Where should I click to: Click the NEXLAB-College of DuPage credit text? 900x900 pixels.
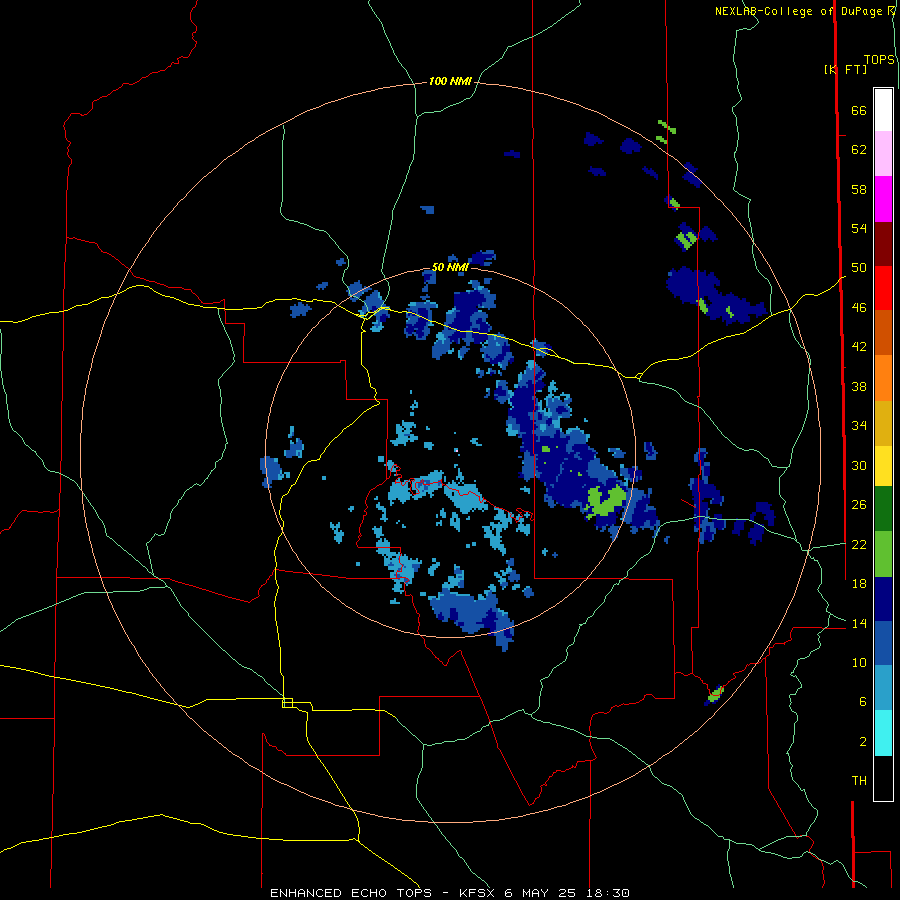(800, 11)
